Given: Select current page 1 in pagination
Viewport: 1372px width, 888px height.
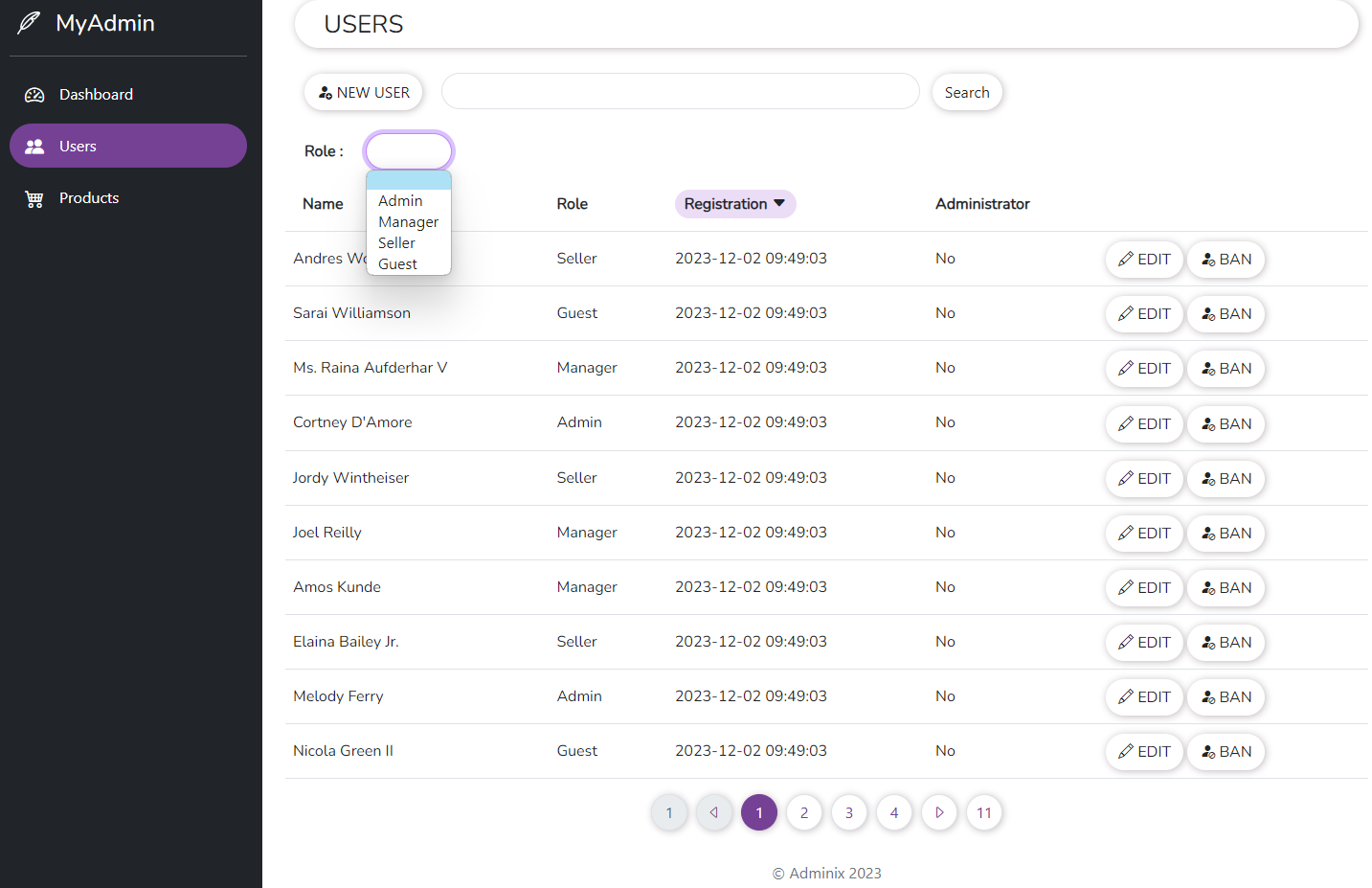Looking at the screenshot, I should (759, 813).
